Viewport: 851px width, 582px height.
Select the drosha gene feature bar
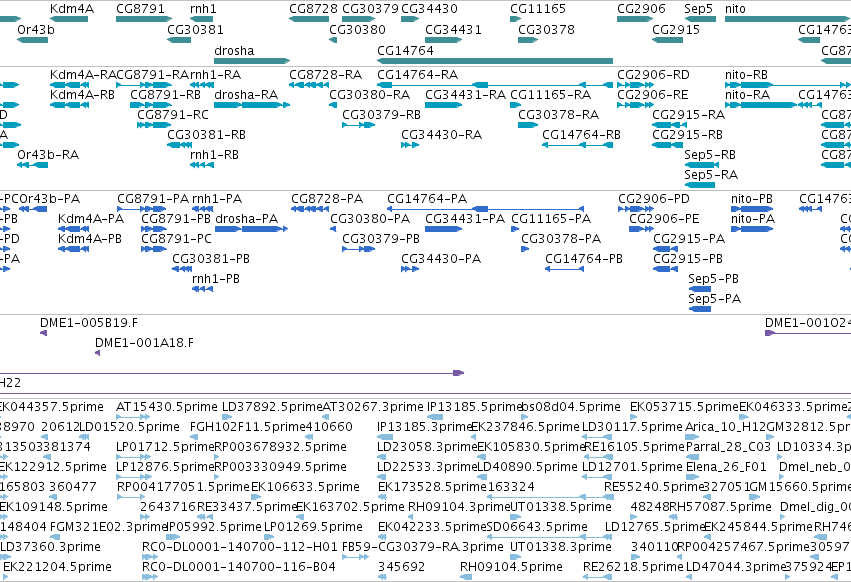[252, 61]
